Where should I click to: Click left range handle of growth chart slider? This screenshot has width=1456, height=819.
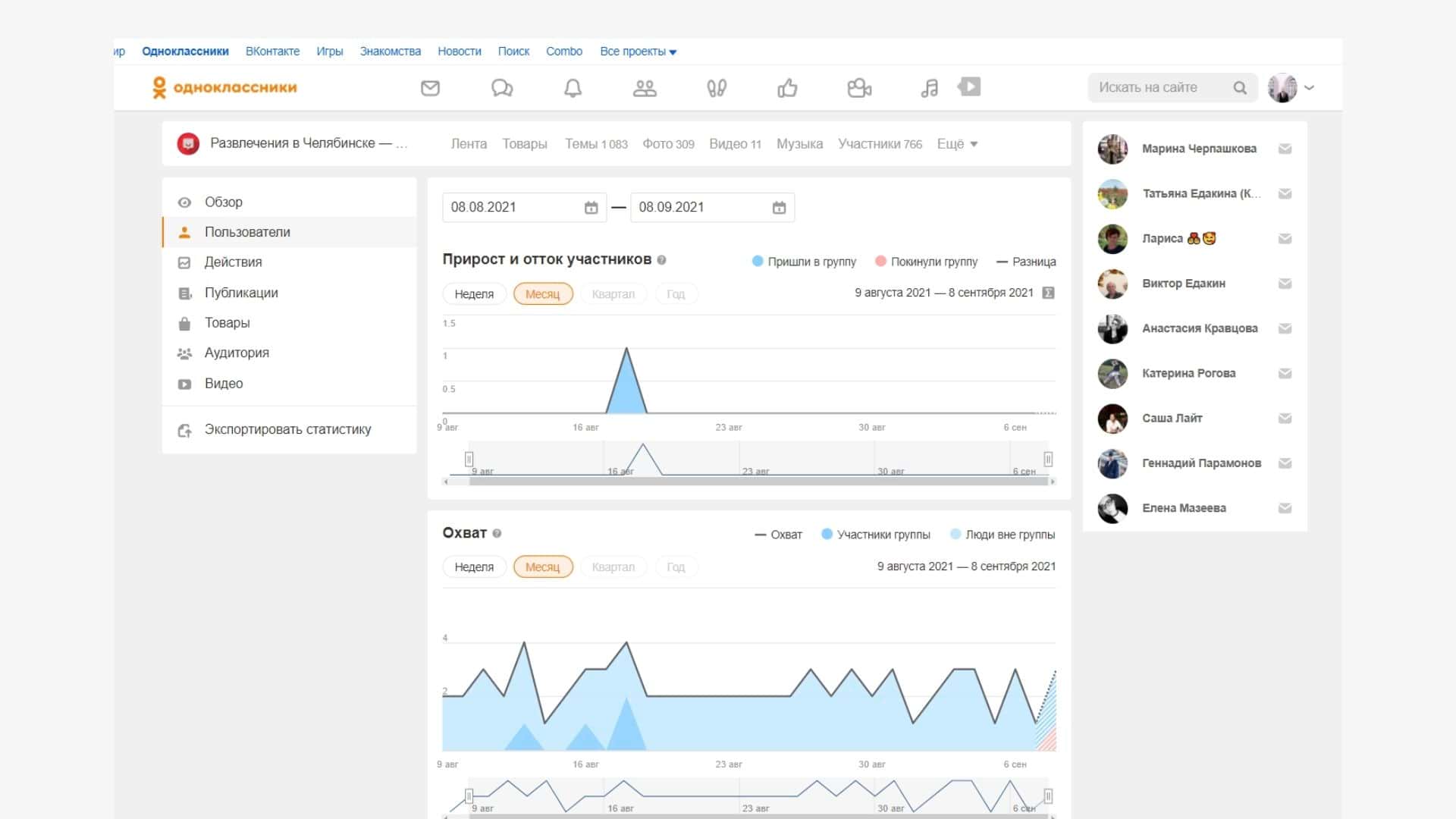click(469, 459)
